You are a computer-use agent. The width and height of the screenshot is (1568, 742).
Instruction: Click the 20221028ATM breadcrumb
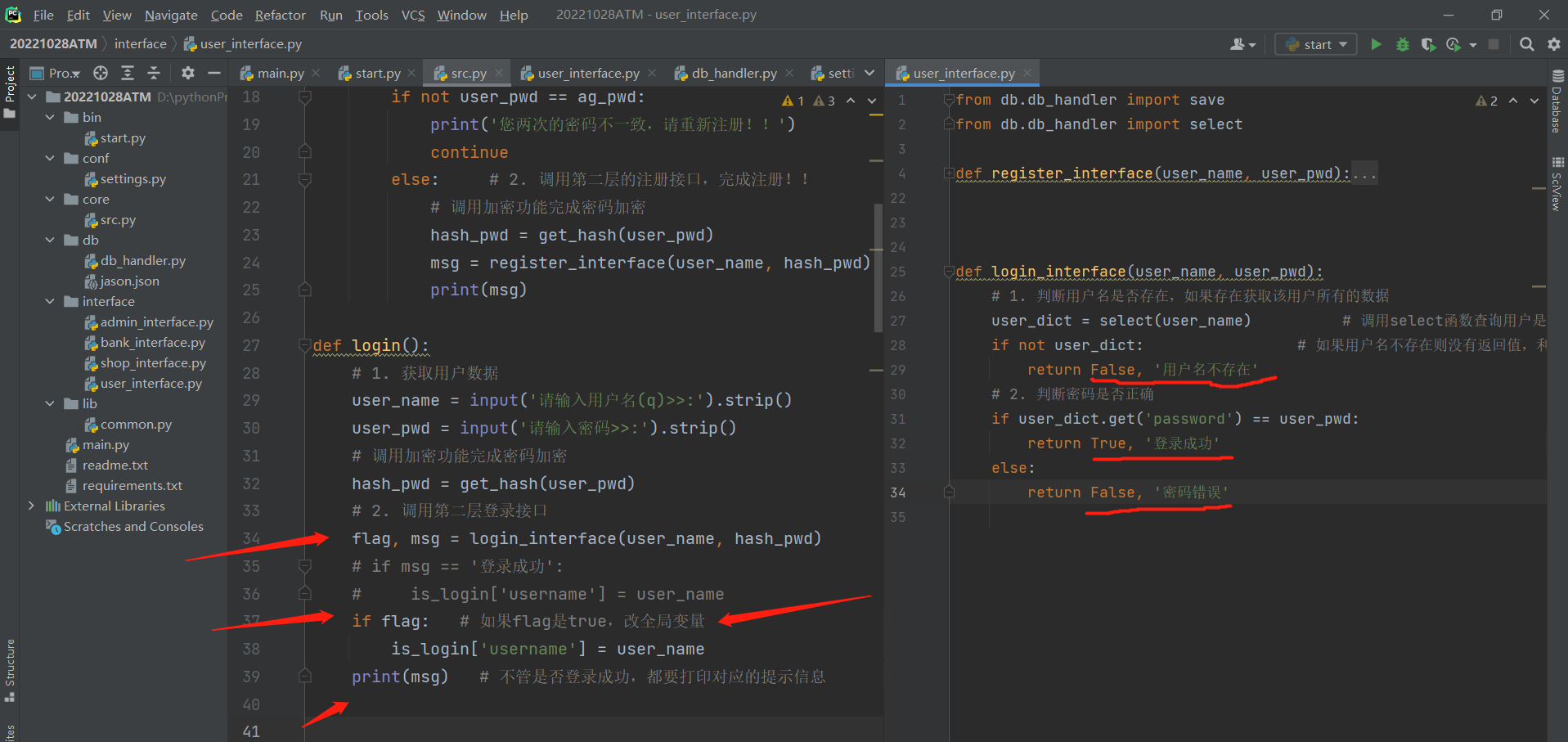coord(53,44)
